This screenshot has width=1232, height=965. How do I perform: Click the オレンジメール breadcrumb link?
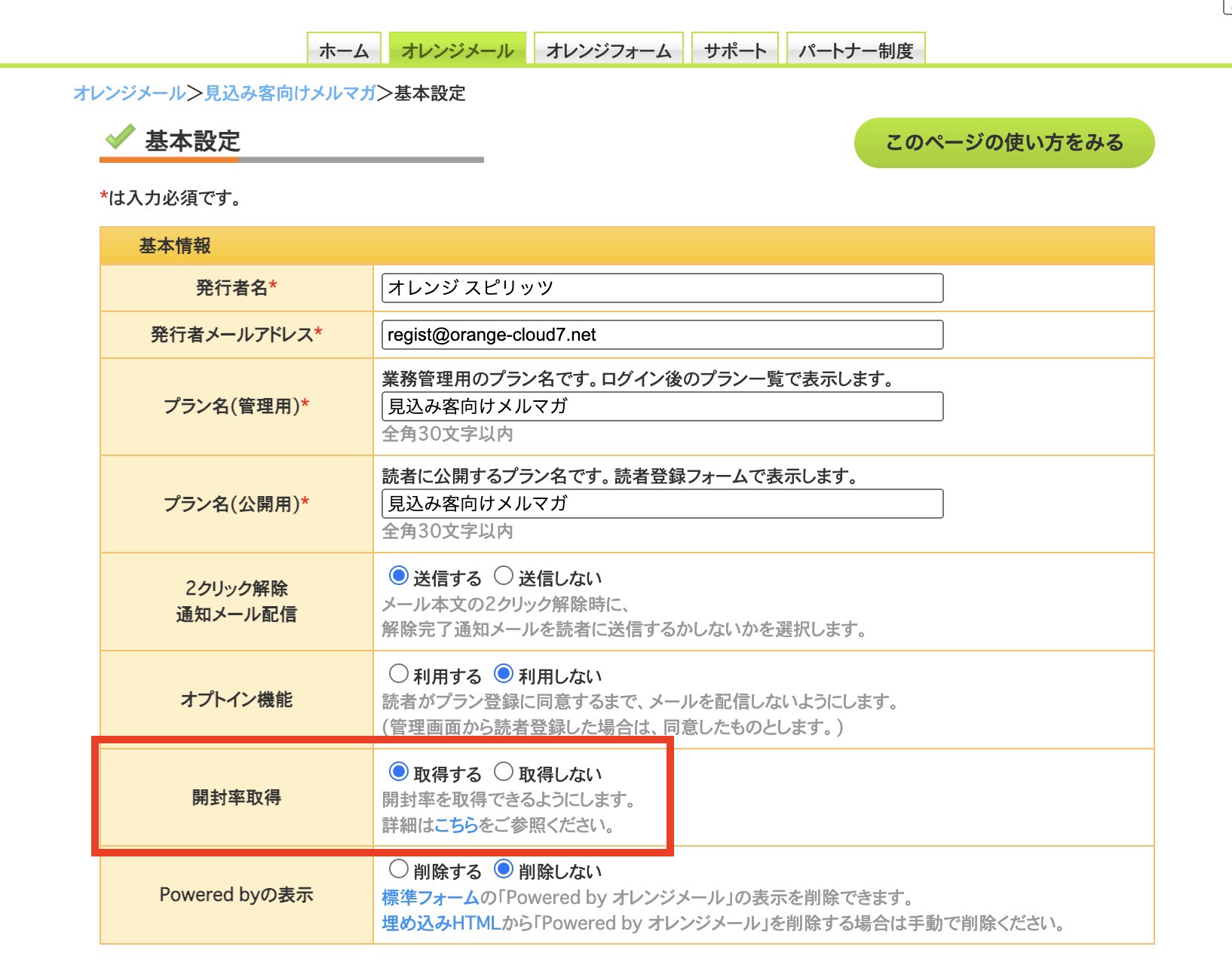pos(130,93)
